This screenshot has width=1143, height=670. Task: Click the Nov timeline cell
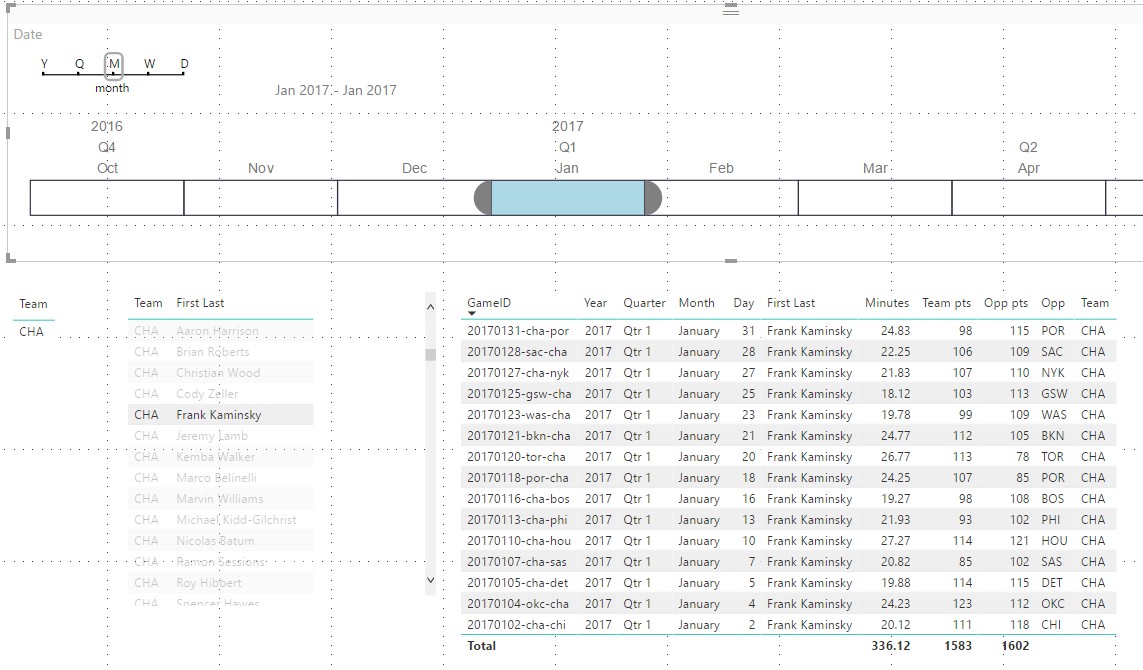[261, 198]
